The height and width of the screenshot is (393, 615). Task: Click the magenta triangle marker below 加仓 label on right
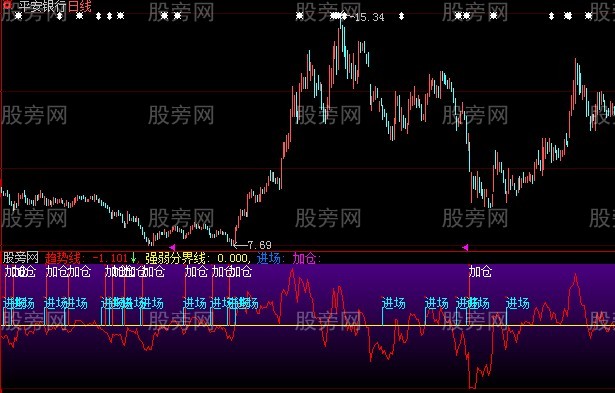pos(465,247)
